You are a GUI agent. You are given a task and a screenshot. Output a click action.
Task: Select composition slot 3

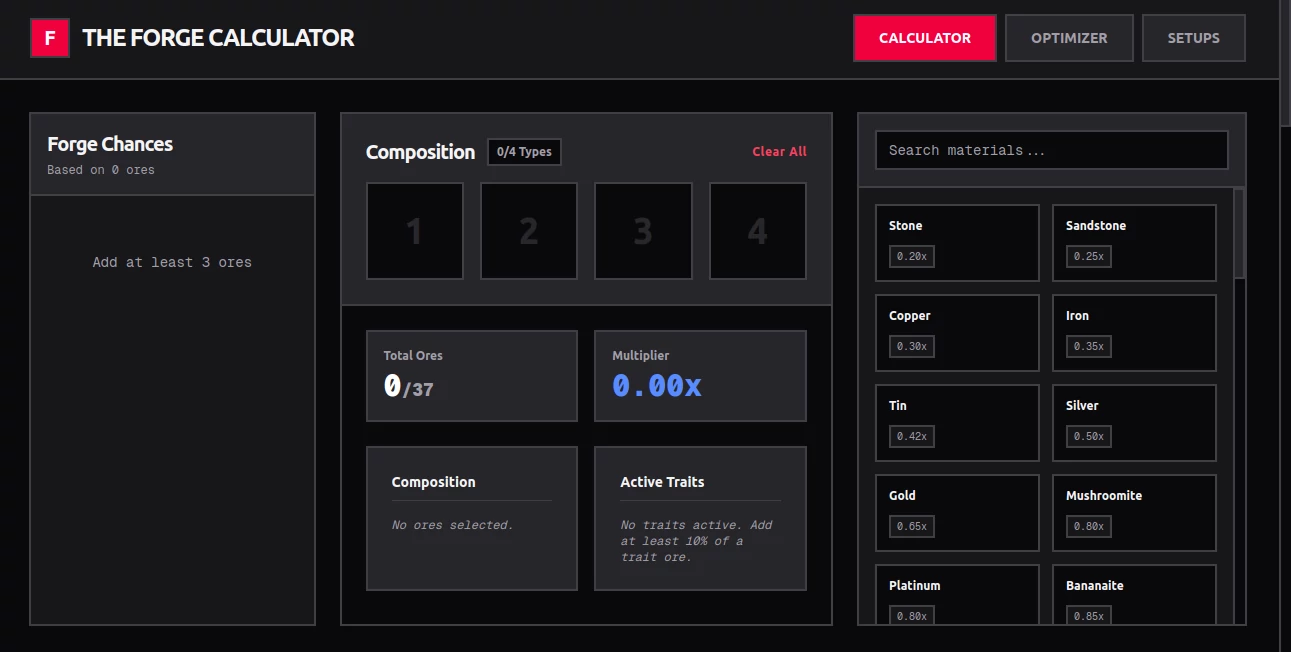pyautogui.click(x=642, y=230)
